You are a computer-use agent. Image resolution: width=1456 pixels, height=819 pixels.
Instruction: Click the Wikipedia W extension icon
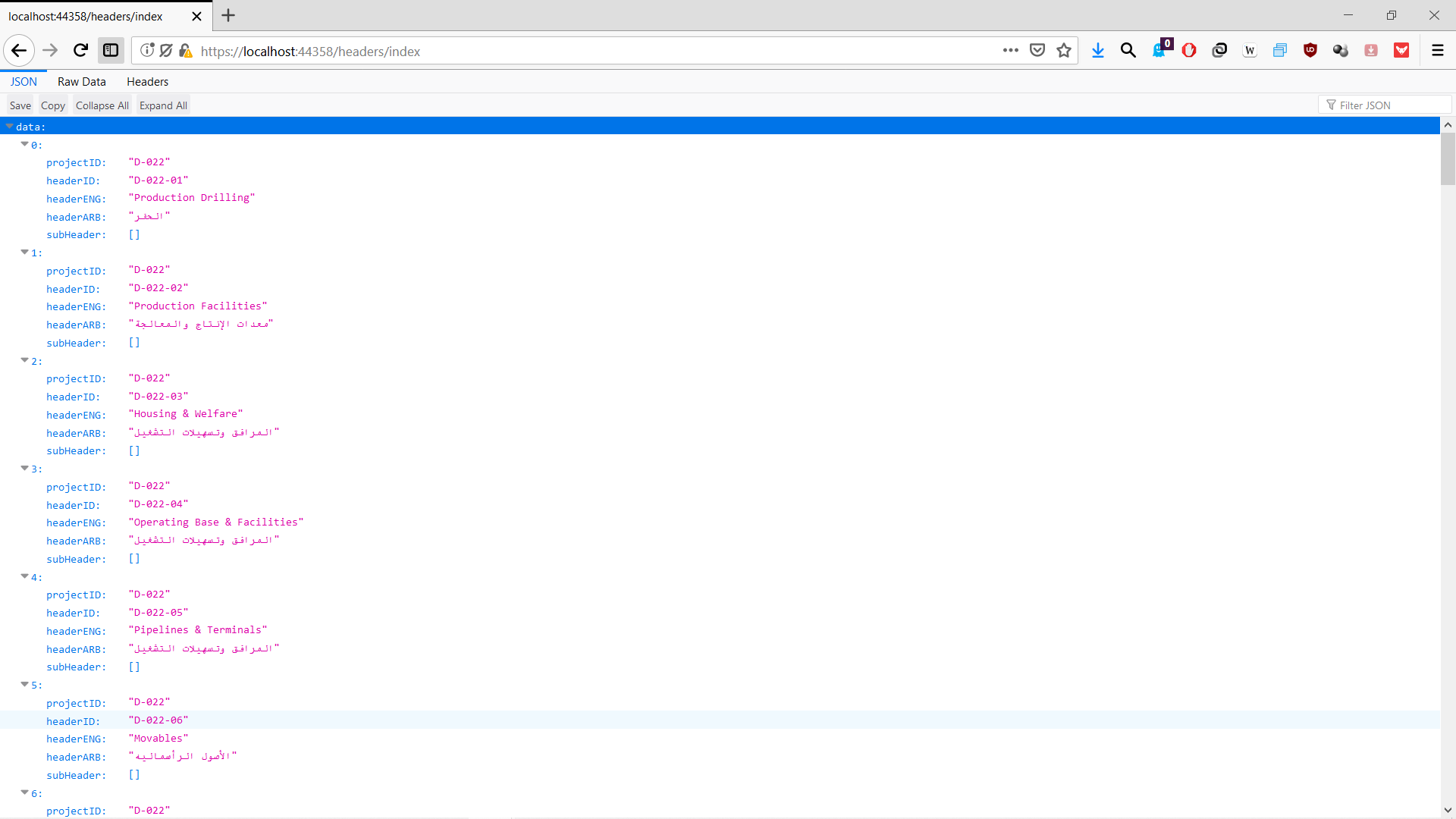pos(1249,51)
